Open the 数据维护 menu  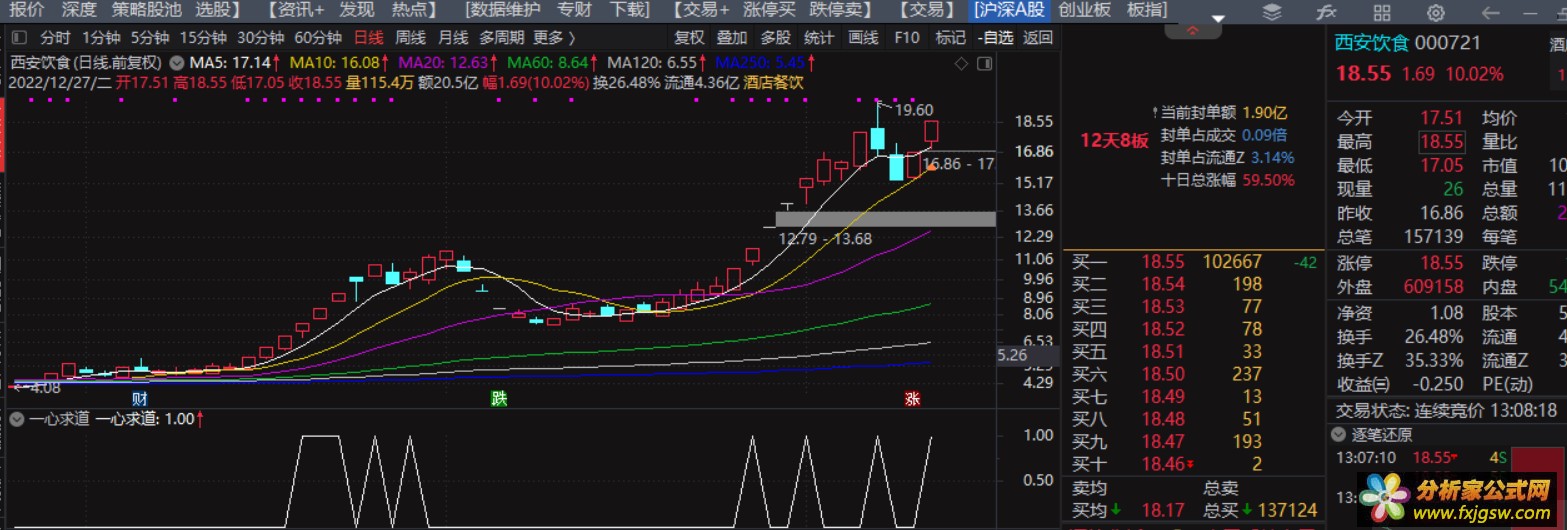point(503,10)
